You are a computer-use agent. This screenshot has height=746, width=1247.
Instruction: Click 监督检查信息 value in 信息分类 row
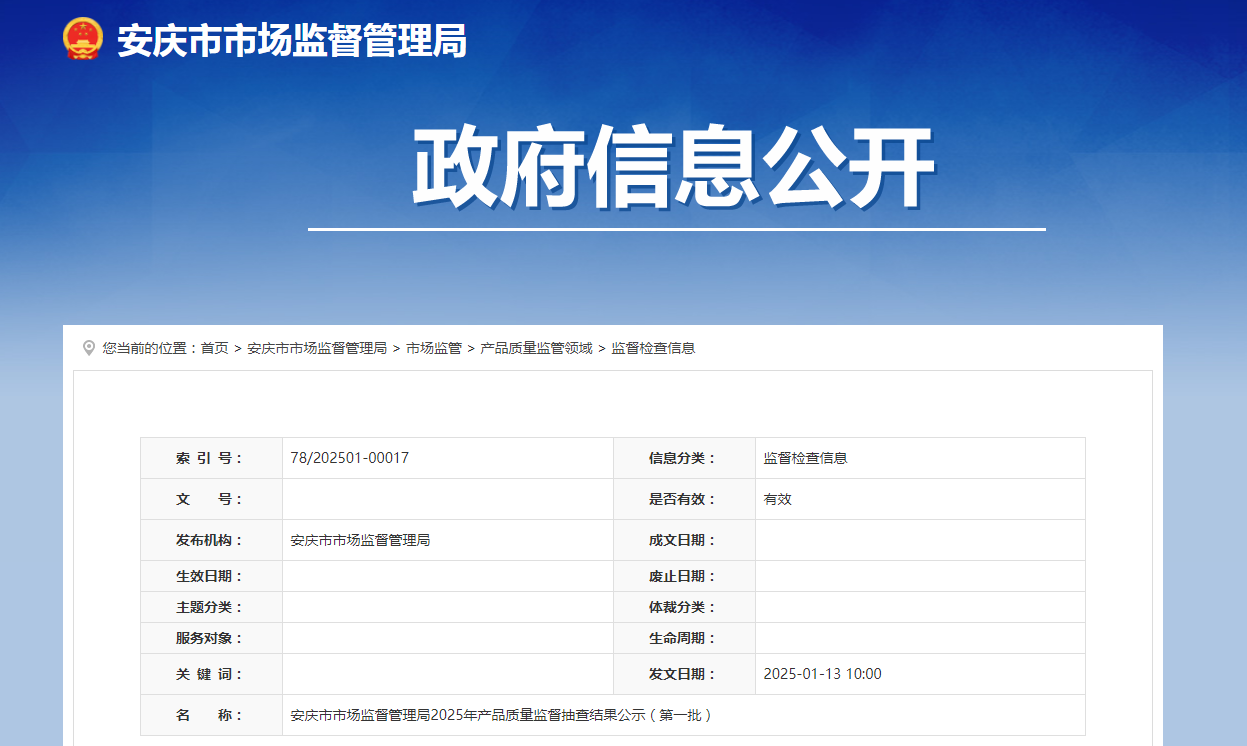tap(806, 458)
